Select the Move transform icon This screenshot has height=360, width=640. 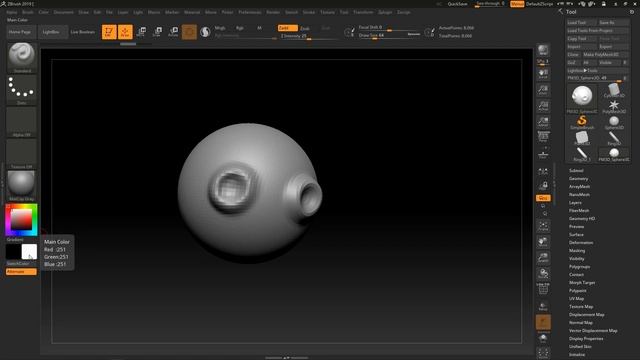[x=141, y=32]
